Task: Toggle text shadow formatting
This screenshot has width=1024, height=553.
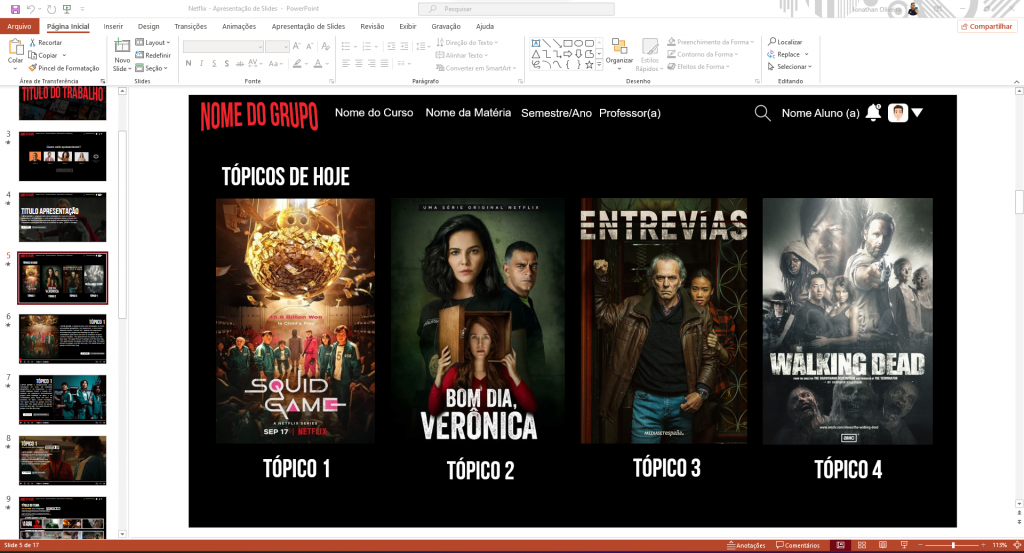Action: [227, 63]
